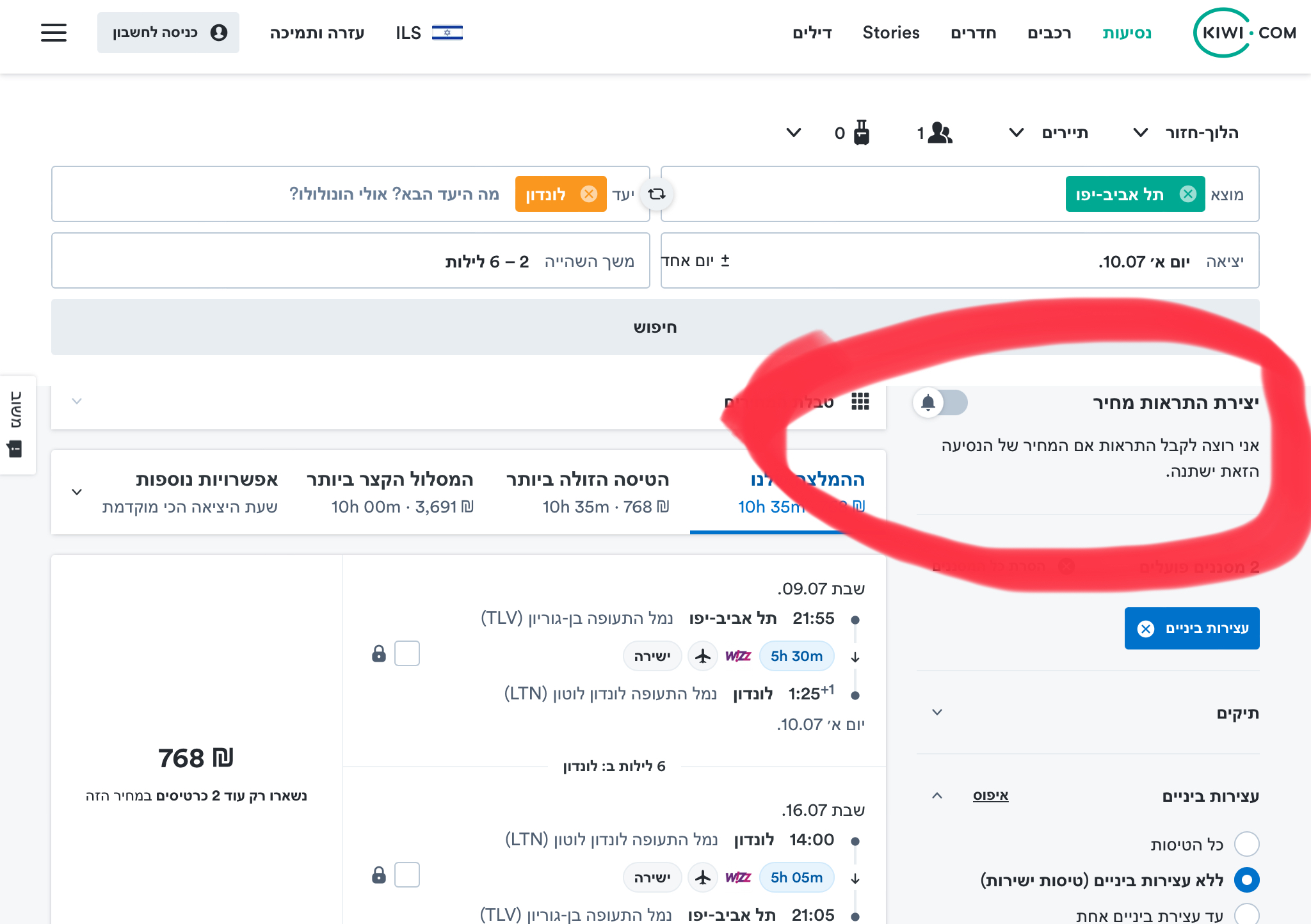Select the 'כל הטיסות' radio option
Screen dimensions: 1311x924
pyautogui.click(x=1246, y=844)
